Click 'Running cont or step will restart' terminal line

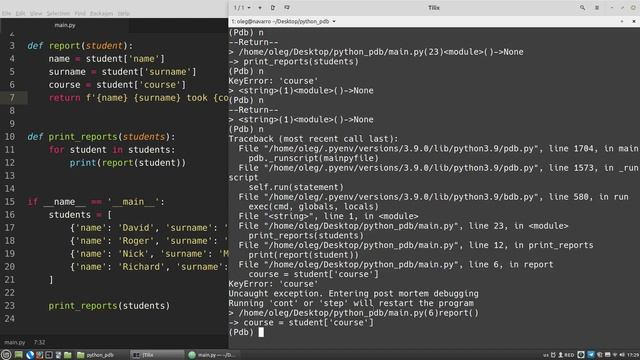[351, 303]
